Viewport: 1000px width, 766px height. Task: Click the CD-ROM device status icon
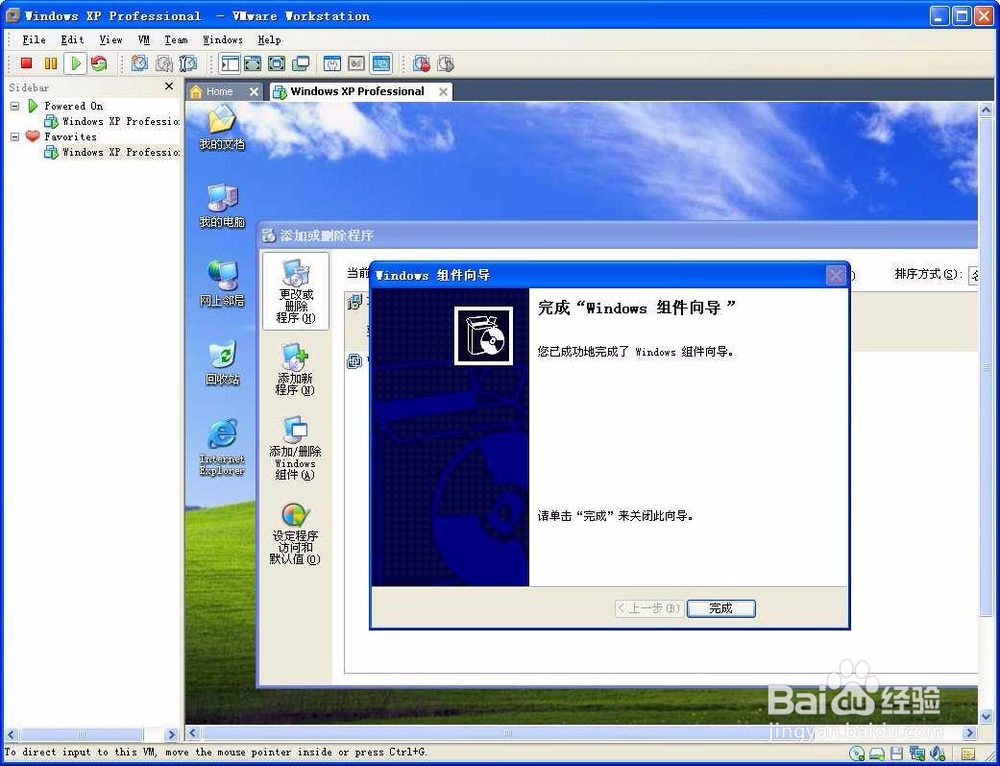click(x=858, y=753)
